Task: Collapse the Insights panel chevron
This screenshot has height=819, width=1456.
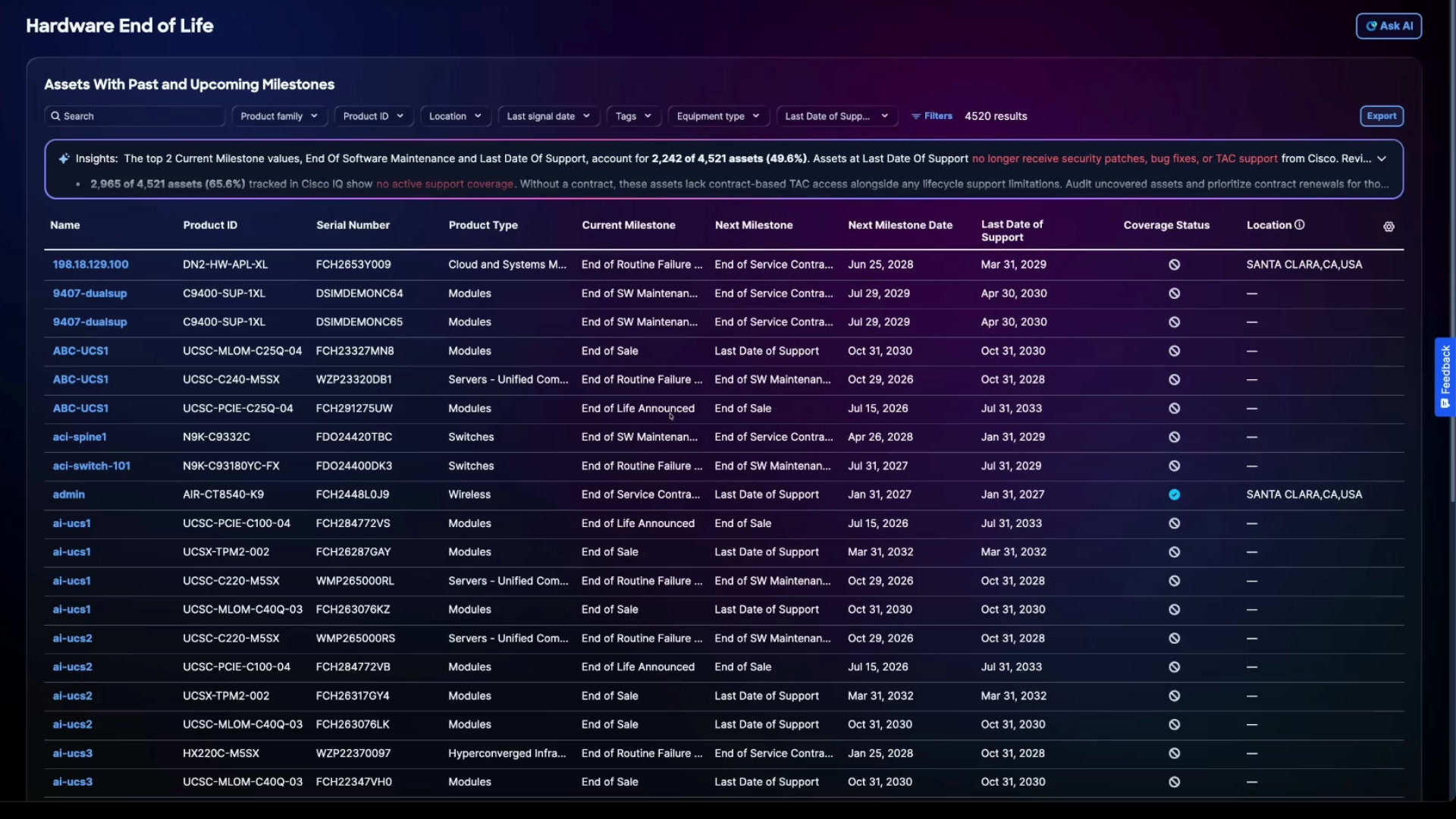Action: click(x=1382, y=158)
